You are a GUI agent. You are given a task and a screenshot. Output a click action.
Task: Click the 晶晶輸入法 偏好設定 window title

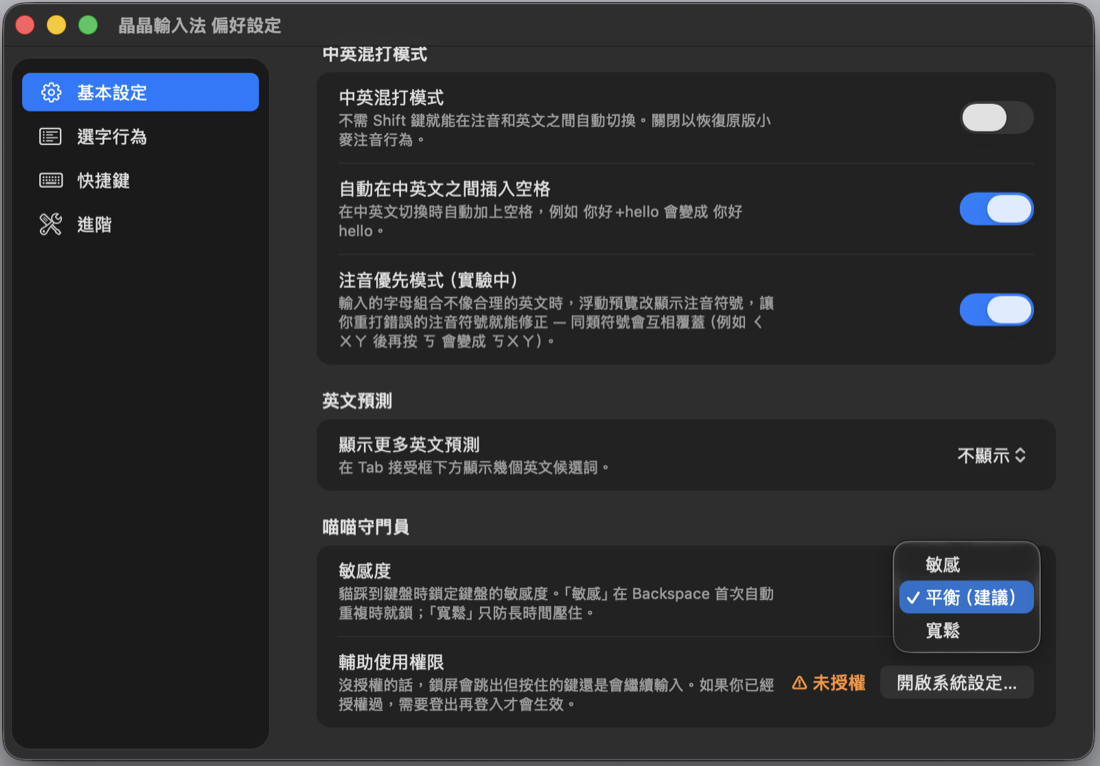pos(199,25)
